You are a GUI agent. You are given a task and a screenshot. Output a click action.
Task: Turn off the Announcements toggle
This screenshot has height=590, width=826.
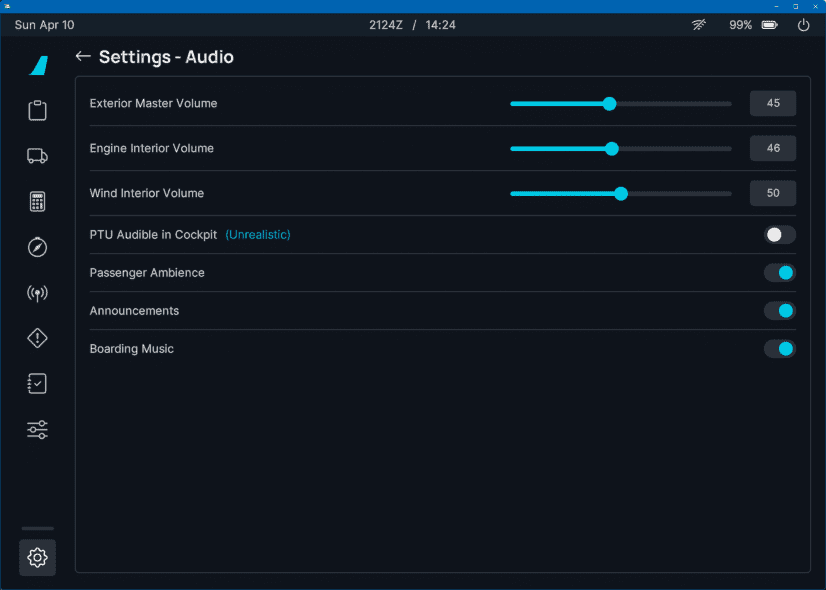[780, 311]
